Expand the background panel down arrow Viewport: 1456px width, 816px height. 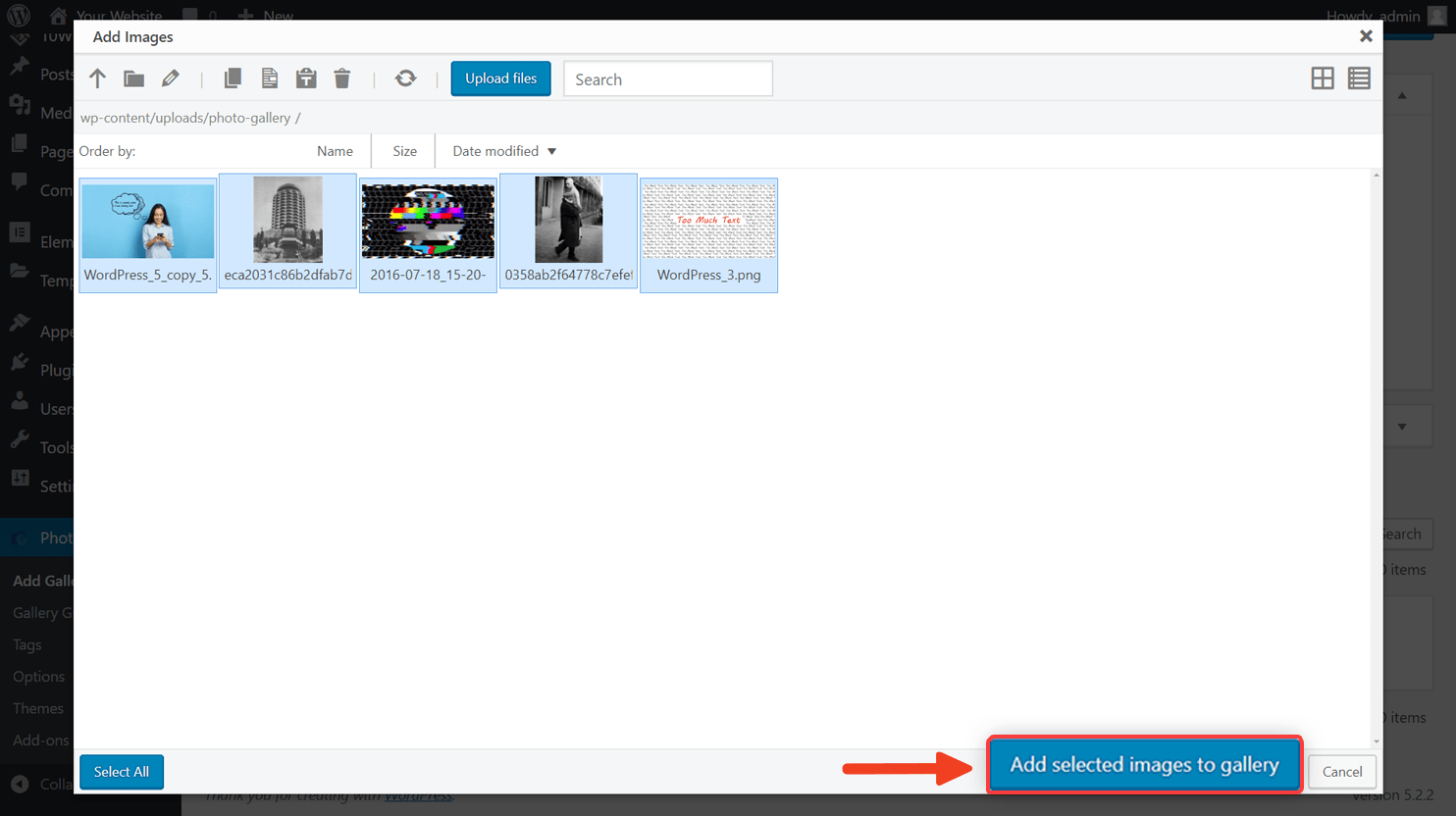[x=1402, y=427]
